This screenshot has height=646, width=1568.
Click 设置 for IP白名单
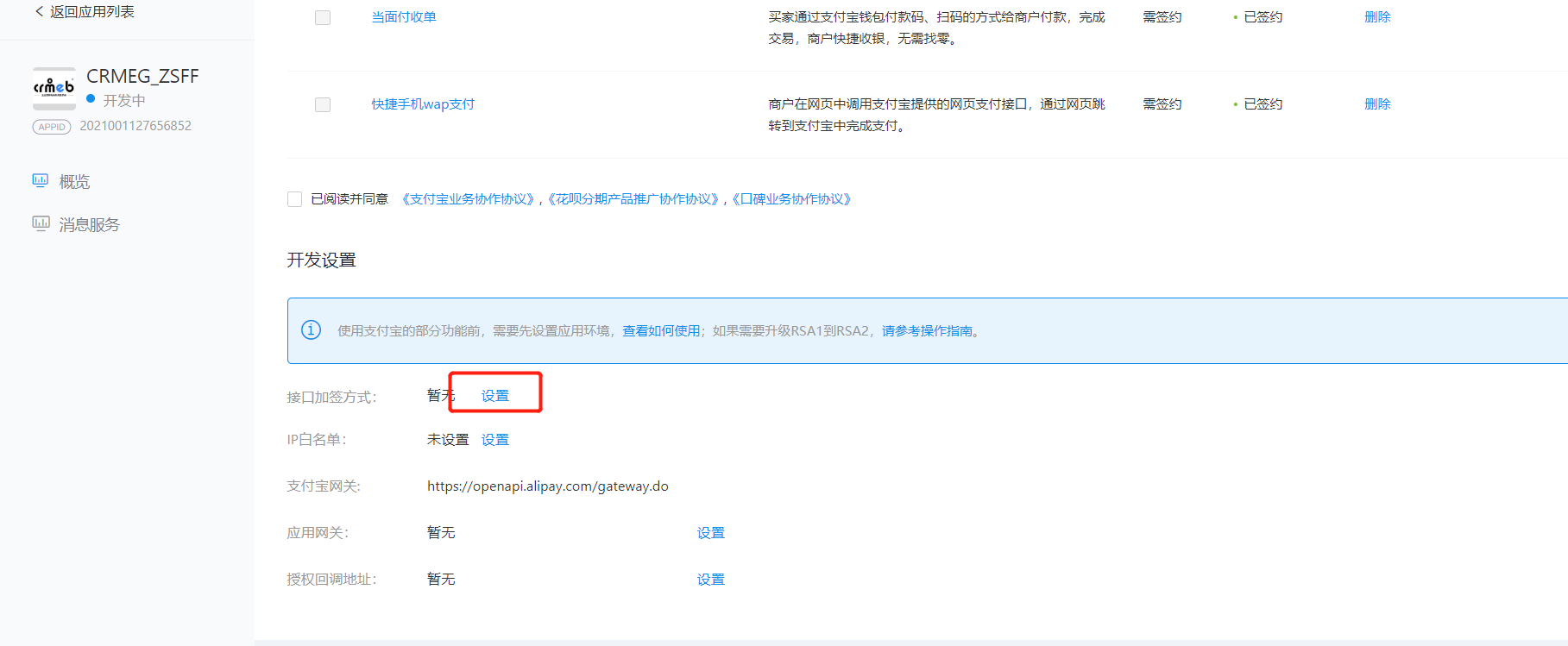pyautogui.click(x=495, y=440)
